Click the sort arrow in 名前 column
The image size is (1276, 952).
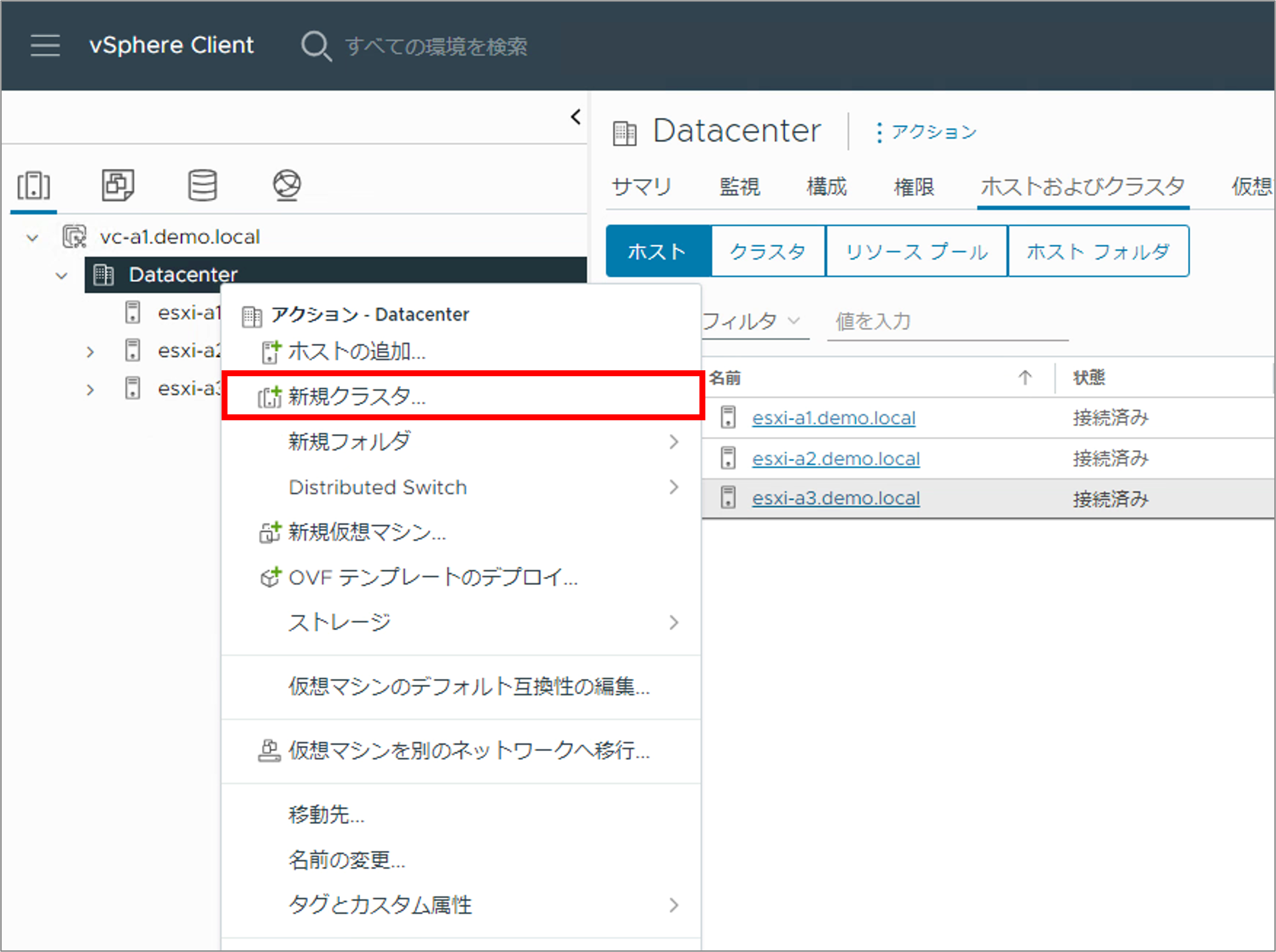coord(1024,378)
